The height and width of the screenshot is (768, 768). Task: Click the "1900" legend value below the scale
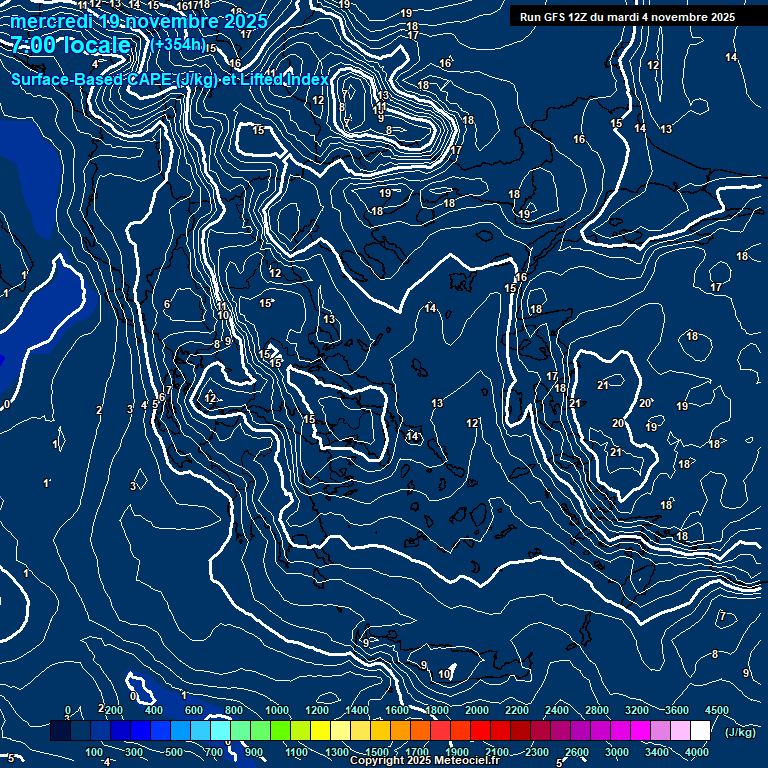click(457, 752)
